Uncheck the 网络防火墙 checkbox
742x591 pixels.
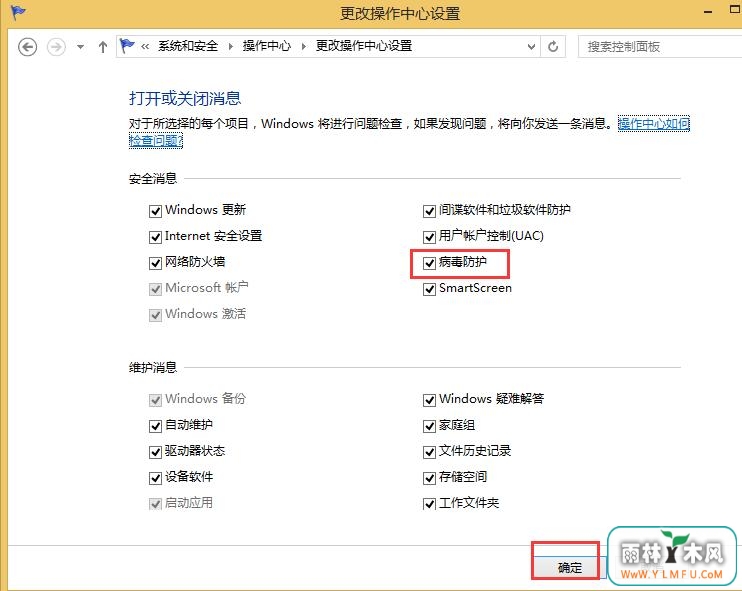click(x=155, y=263)
